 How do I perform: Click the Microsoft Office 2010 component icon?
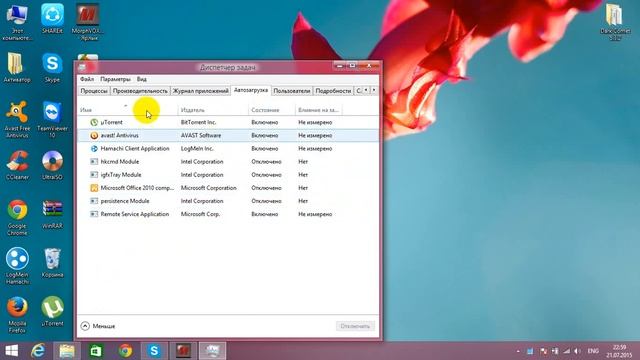(94, 188)
